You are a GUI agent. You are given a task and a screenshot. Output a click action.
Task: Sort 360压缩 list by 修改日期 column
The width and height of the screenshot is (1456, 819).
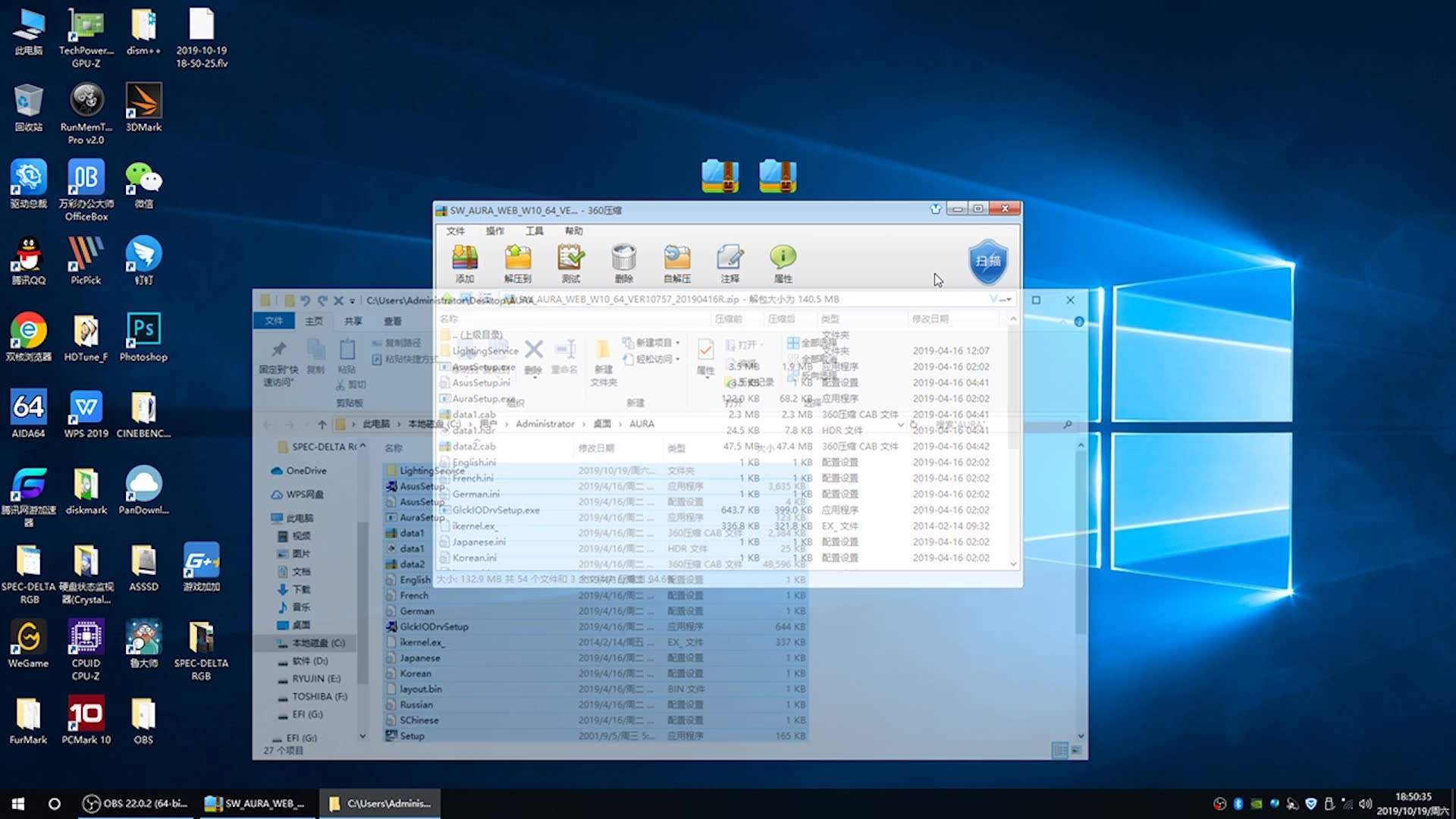click(x=930, y=318)
